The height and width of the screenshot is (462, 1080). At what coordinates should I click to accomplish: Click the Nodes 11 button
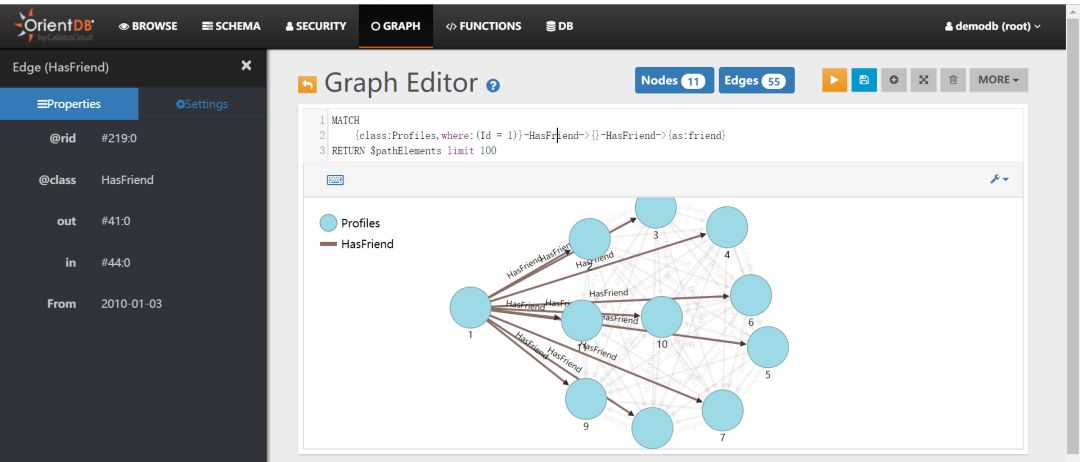coord(673,81)
